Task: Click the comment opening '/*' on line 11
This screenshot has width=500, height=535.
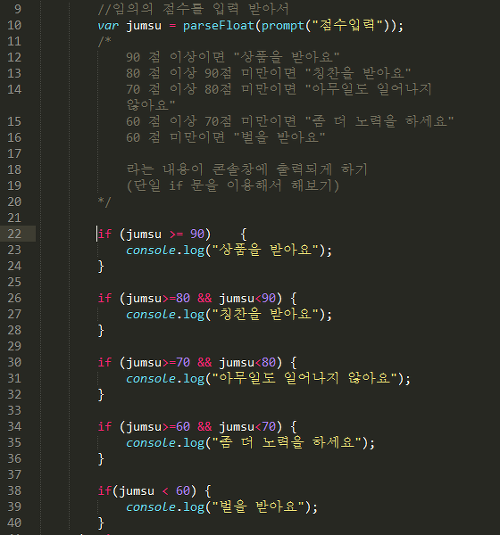Action: (x=104, y=41)
